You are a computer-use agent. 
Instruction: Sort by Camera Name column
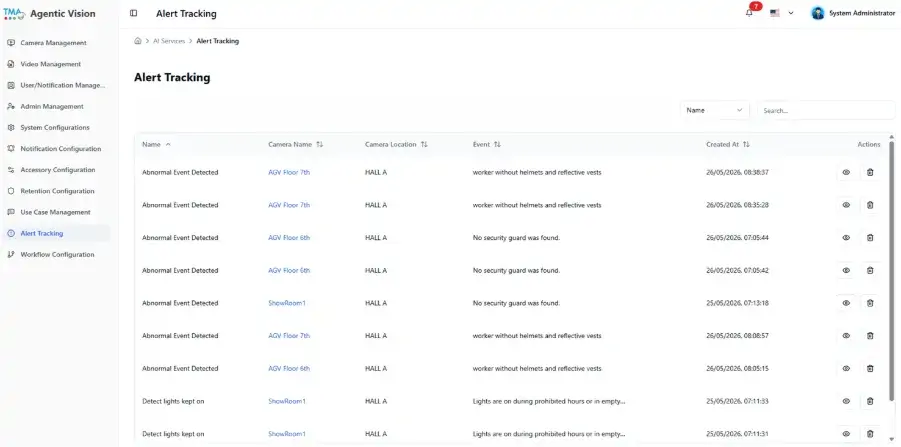295,145
